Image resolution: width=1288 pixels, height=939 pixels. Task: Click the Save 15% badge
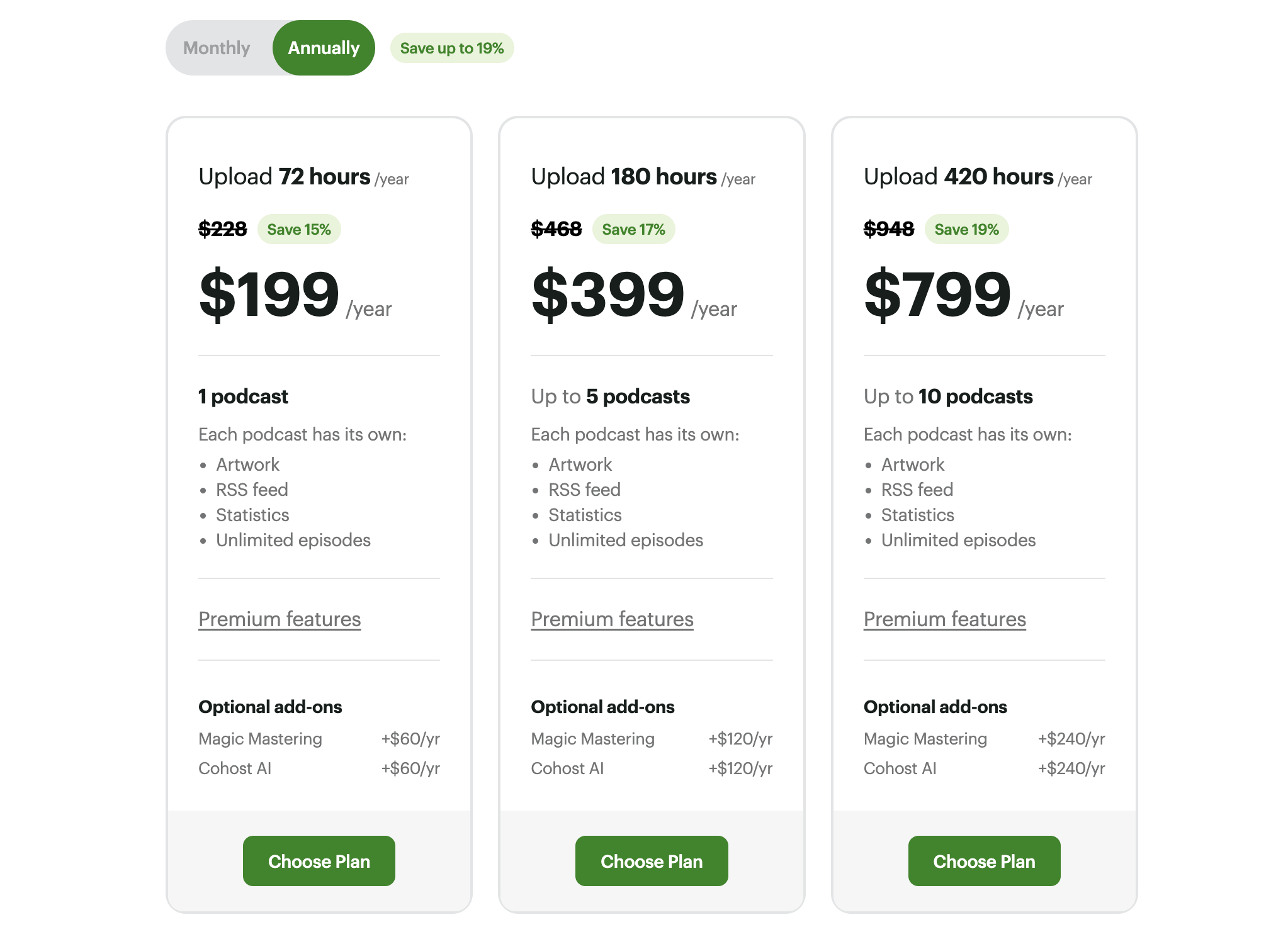[x=299, y=230]
